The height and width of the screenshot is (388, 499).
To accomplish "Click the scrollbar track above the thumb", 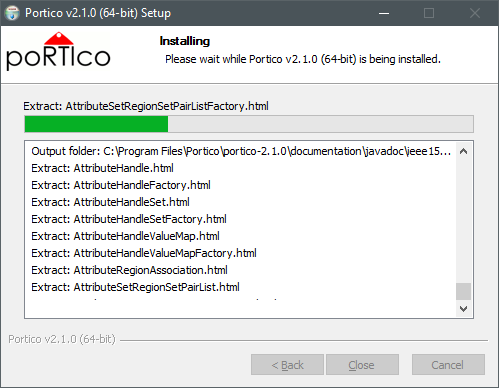I will (x=463, y=221).
